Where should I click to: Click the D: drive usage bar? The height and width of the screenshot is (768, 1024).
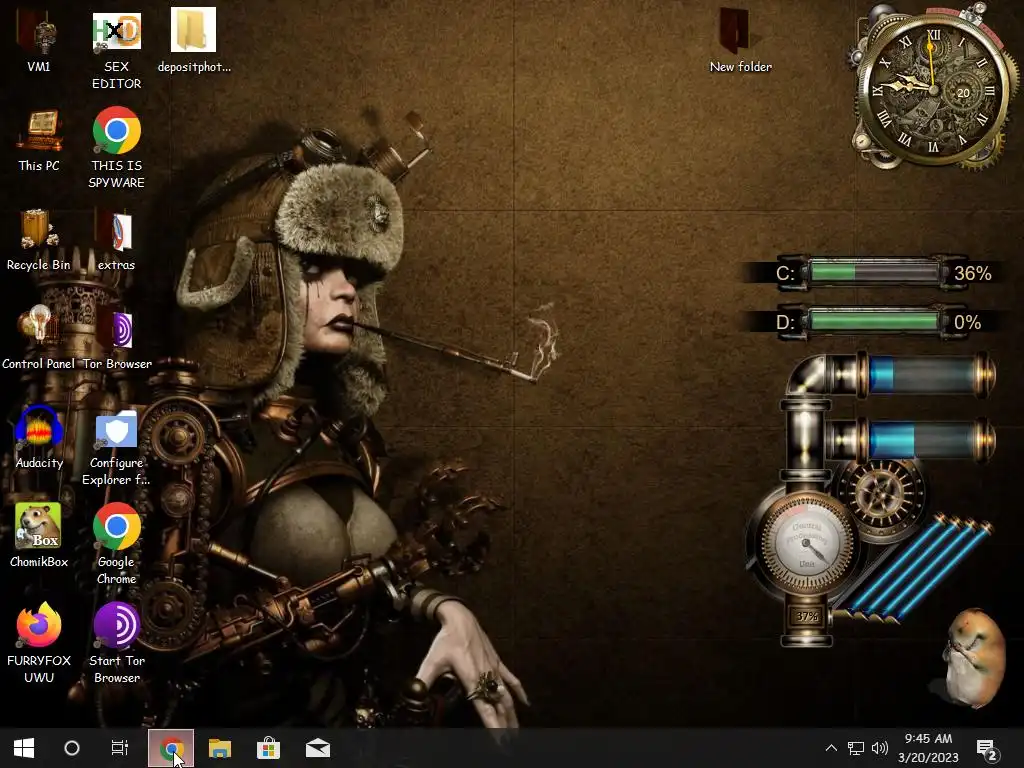pyautogui.click(x=874, y=321)
